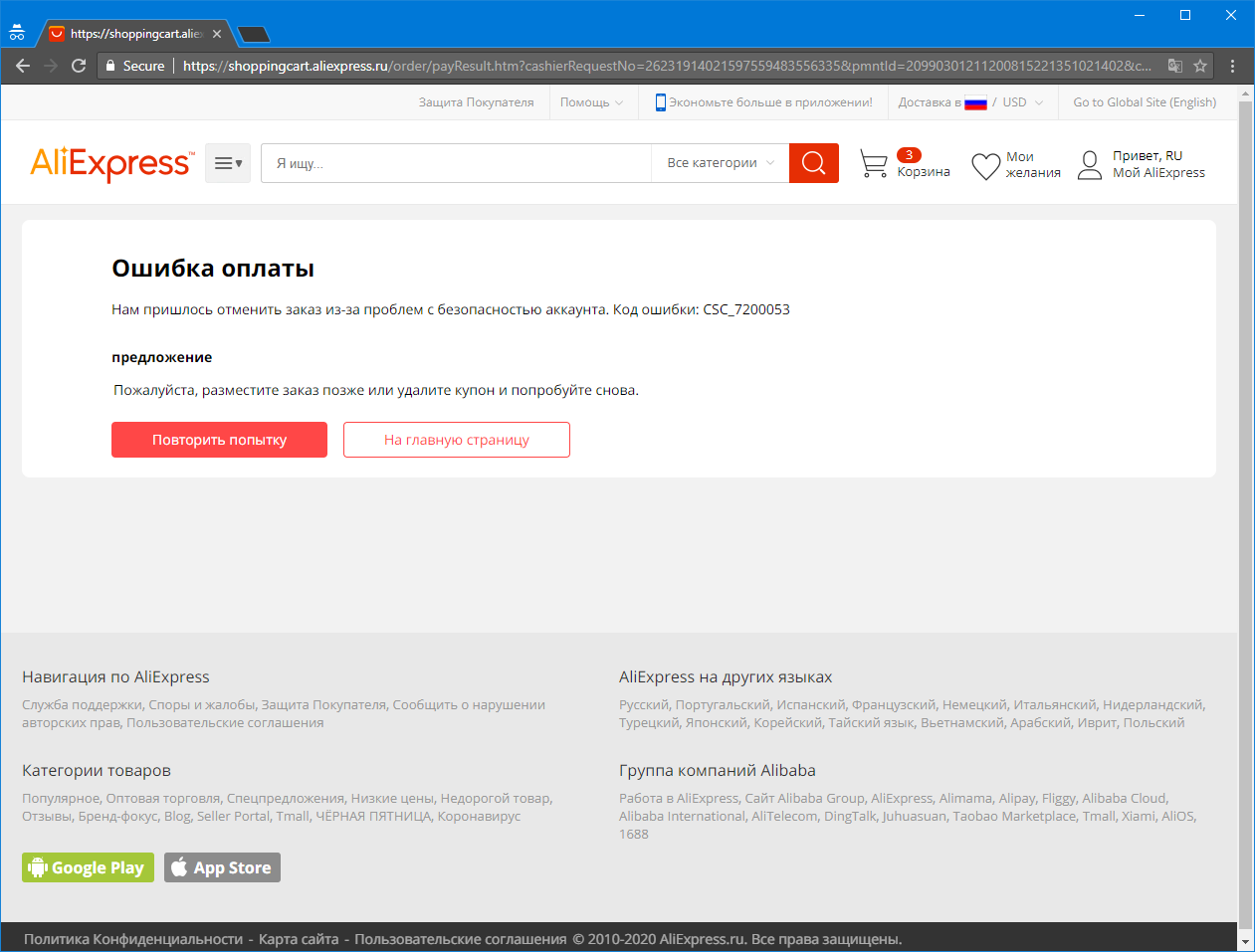Click the address bar URL
This screenshot has width=1255, height=952.
pos(667,66)
